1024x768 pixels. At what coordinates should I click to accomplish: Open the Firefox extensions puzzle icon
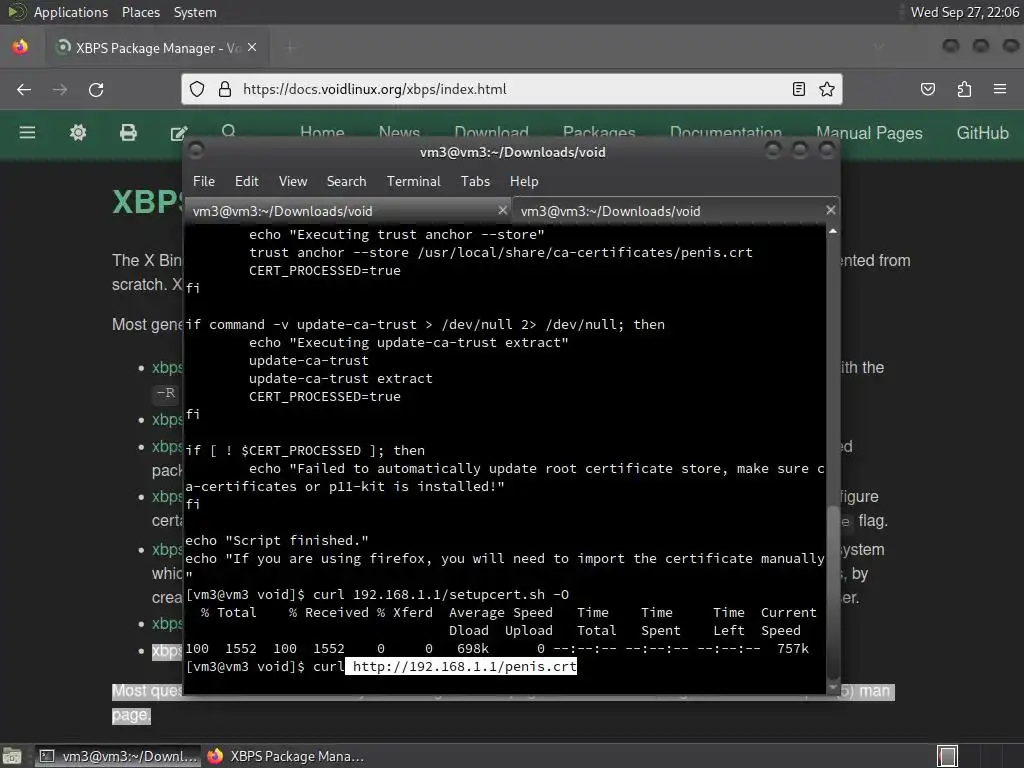pyautogui.click(x=964, y=89)
